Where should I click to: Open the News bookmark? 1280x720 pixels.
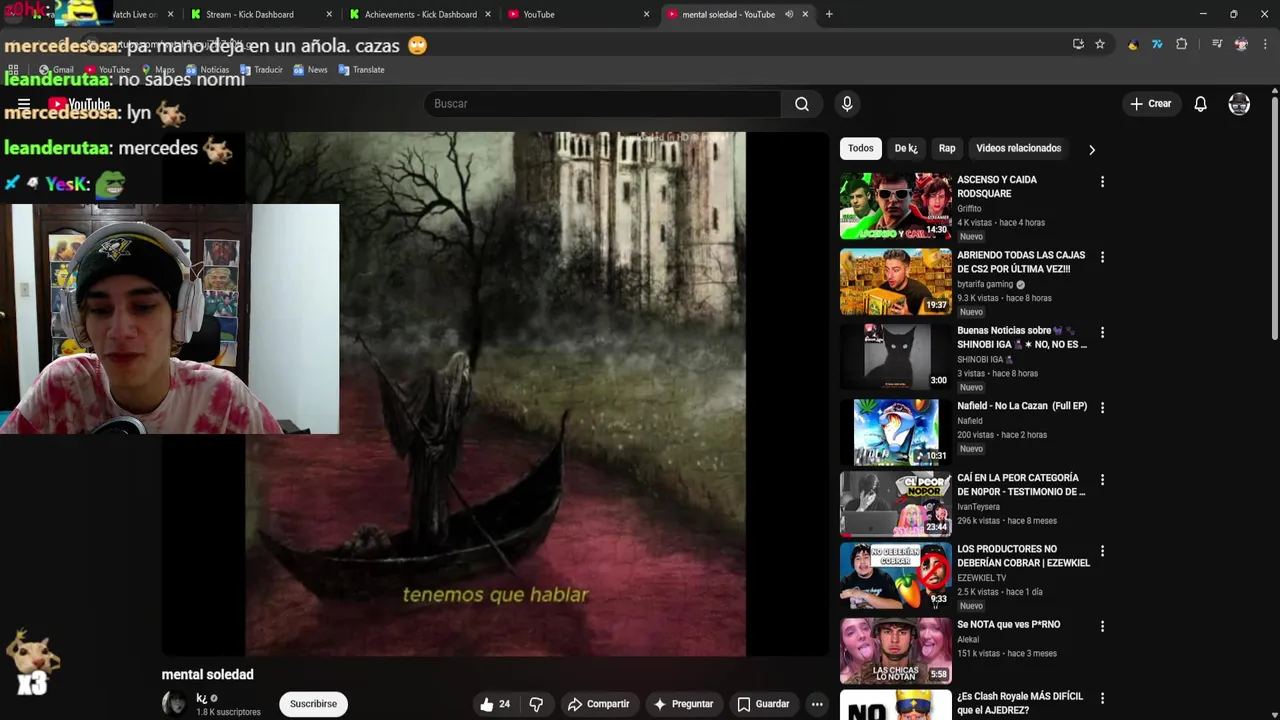(310, 70)
